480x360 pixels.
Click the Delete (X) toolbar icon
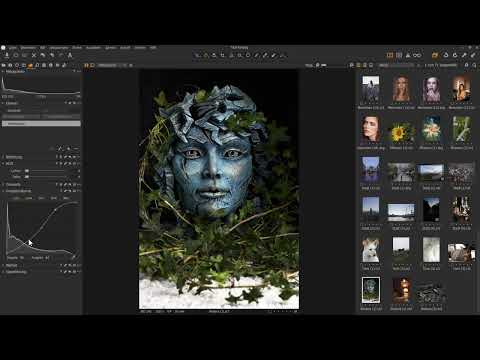[34, 55]
